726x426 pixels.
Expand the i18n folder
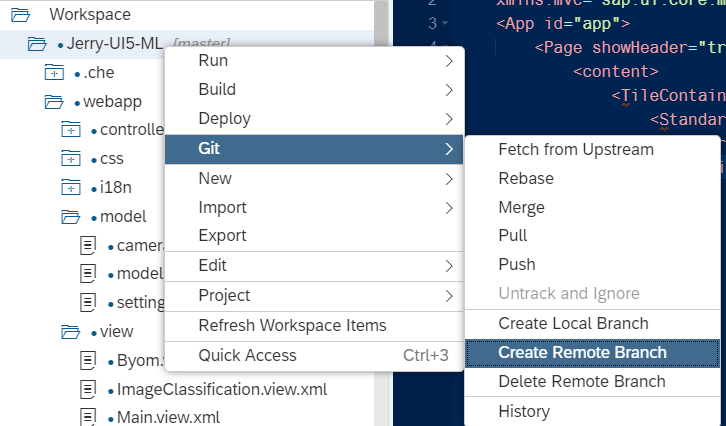(70, 188)
